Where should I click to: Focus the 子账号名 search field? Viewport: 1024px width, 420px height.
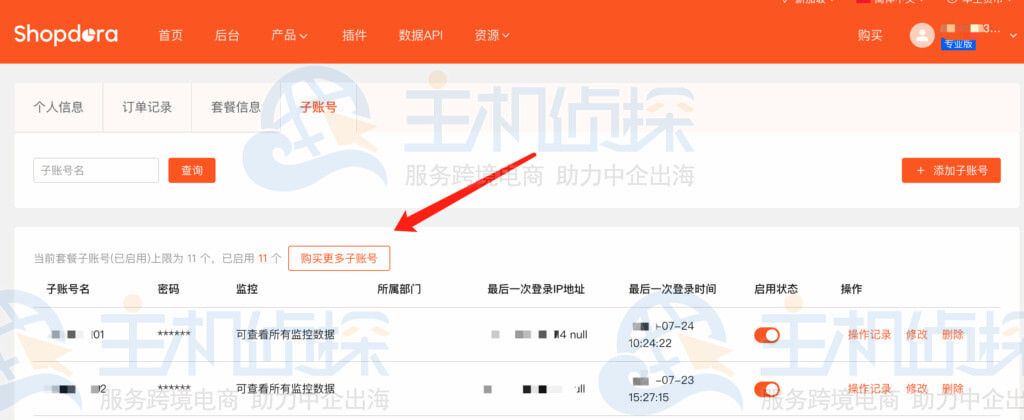pos(96,170)
